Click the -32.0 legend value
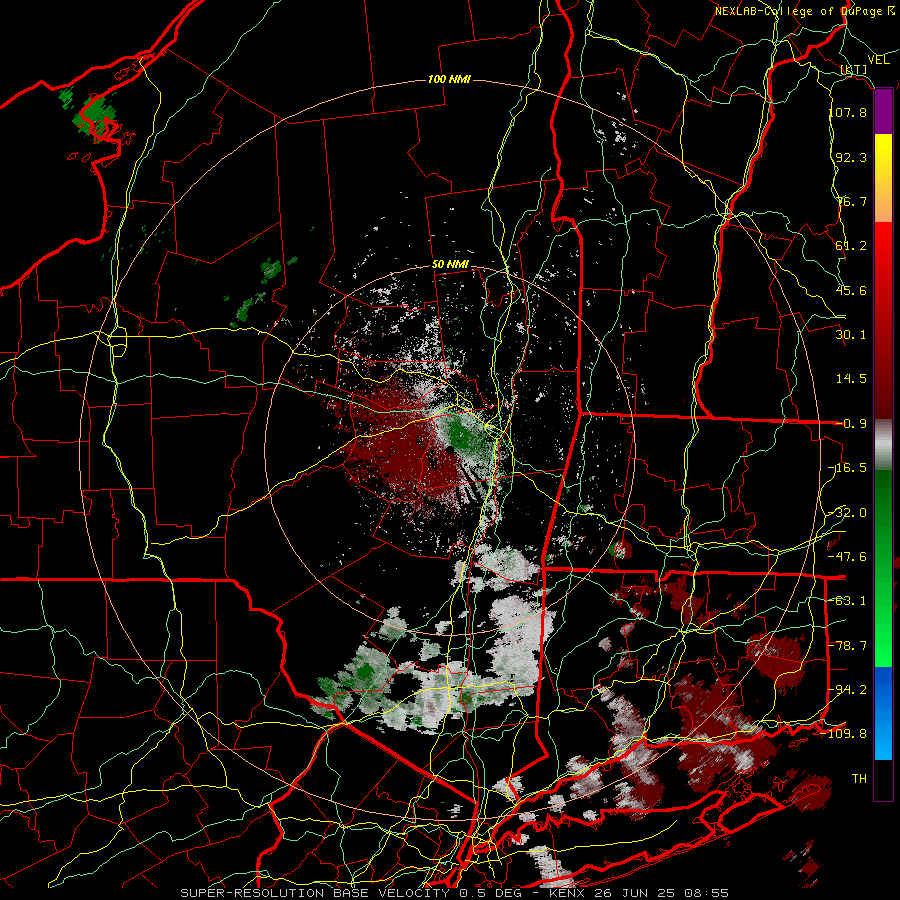This screenshot has height=900, width=900. pos(847,512)
